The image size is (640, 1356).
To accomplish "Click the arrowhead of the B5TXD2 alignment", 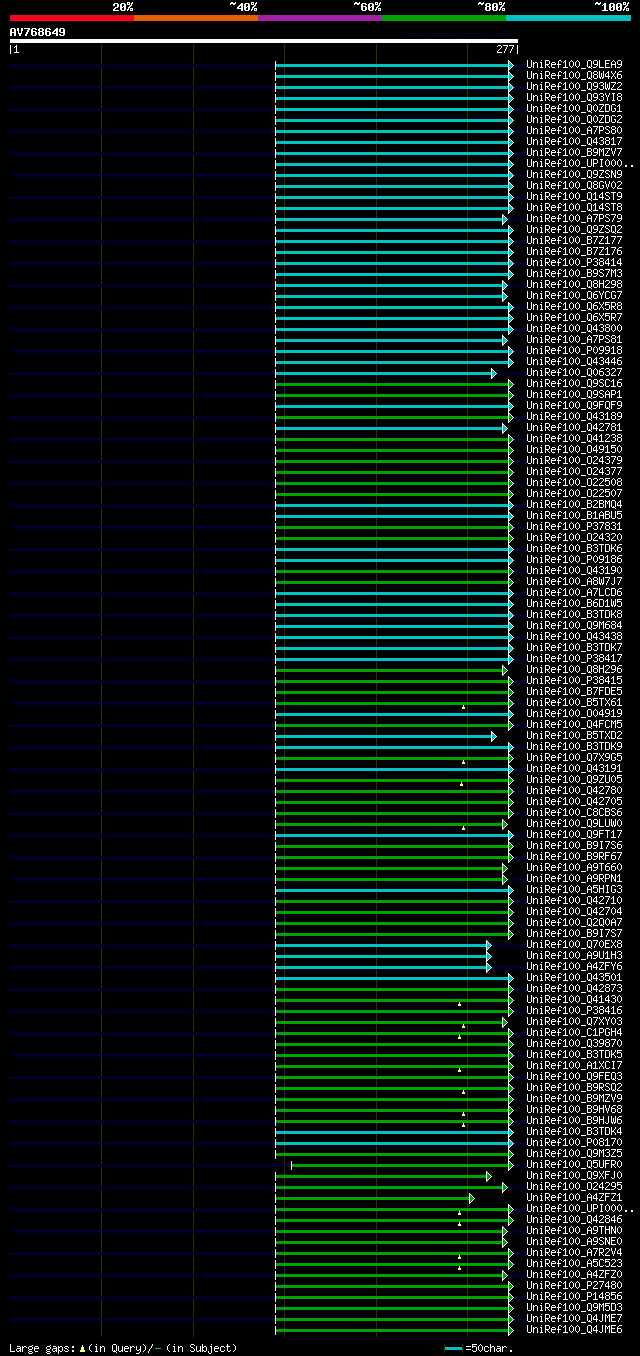I will click(x=494, y=736).
